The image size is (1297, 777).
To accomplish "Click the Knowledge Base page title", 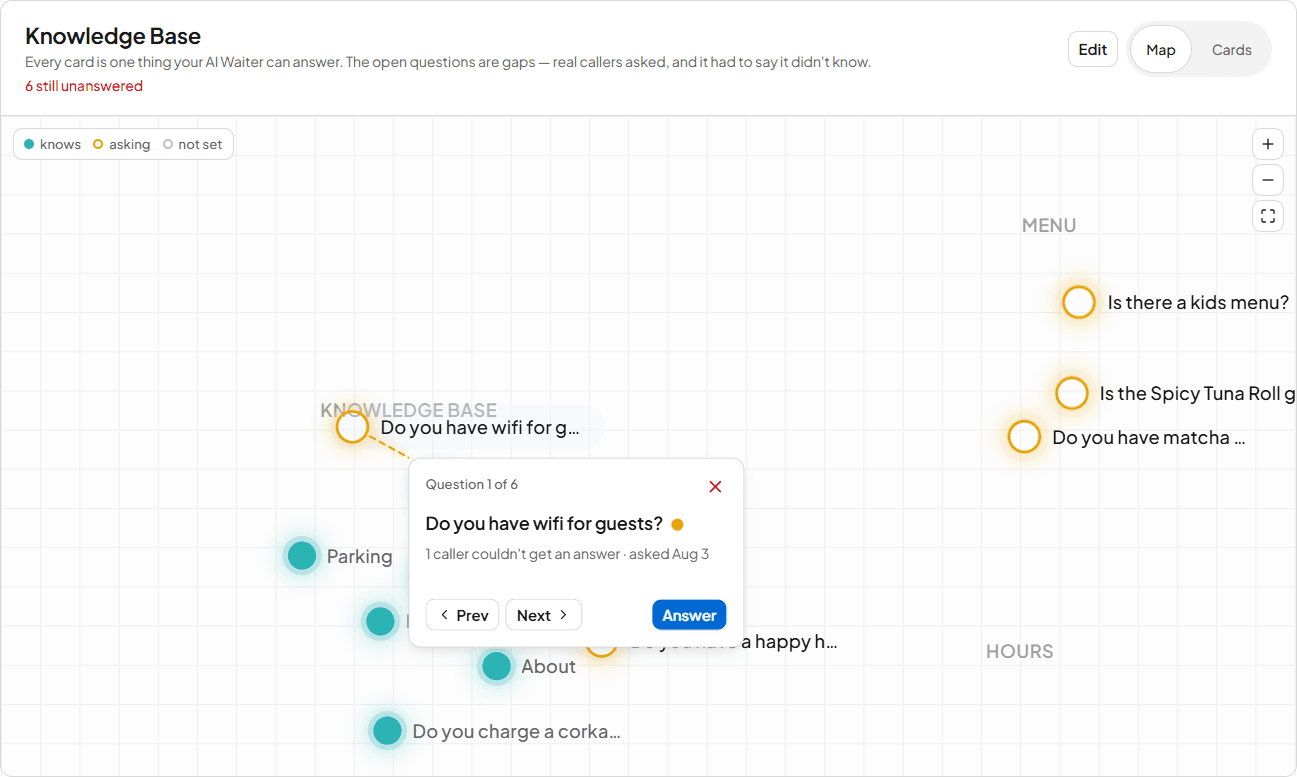I will click(x=113, y=36).
